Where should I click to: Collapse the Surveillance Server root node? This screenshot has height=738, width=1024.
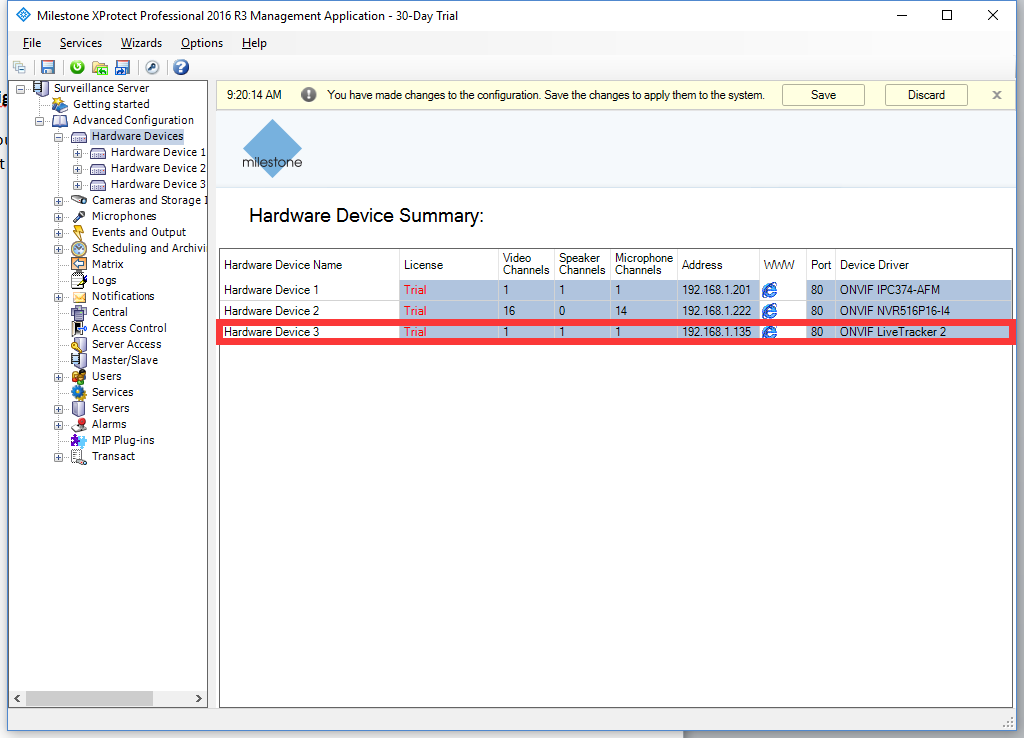21,89
